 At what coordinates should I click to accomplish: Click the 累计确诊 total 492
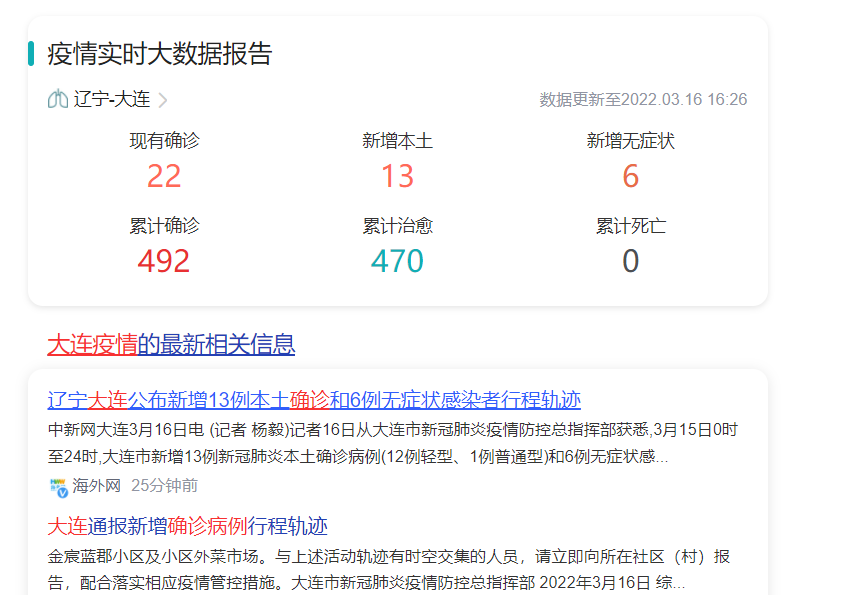point(164,261)
